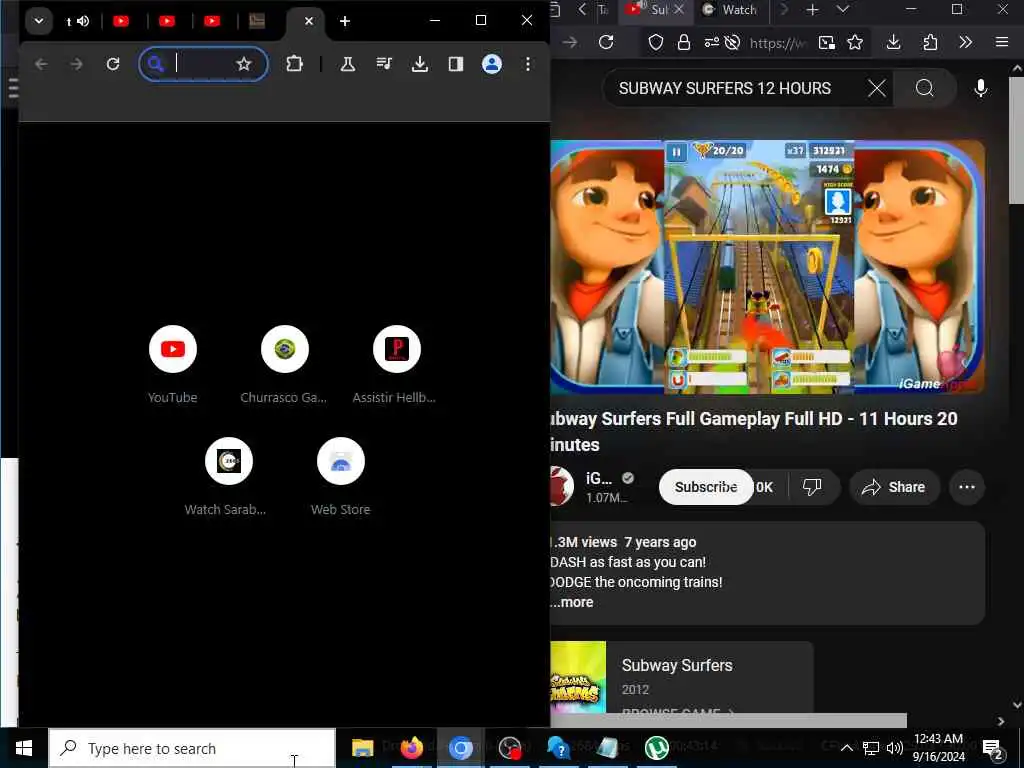Open Chrome three-dot menu
The image size is (1024, 768).
528,64
